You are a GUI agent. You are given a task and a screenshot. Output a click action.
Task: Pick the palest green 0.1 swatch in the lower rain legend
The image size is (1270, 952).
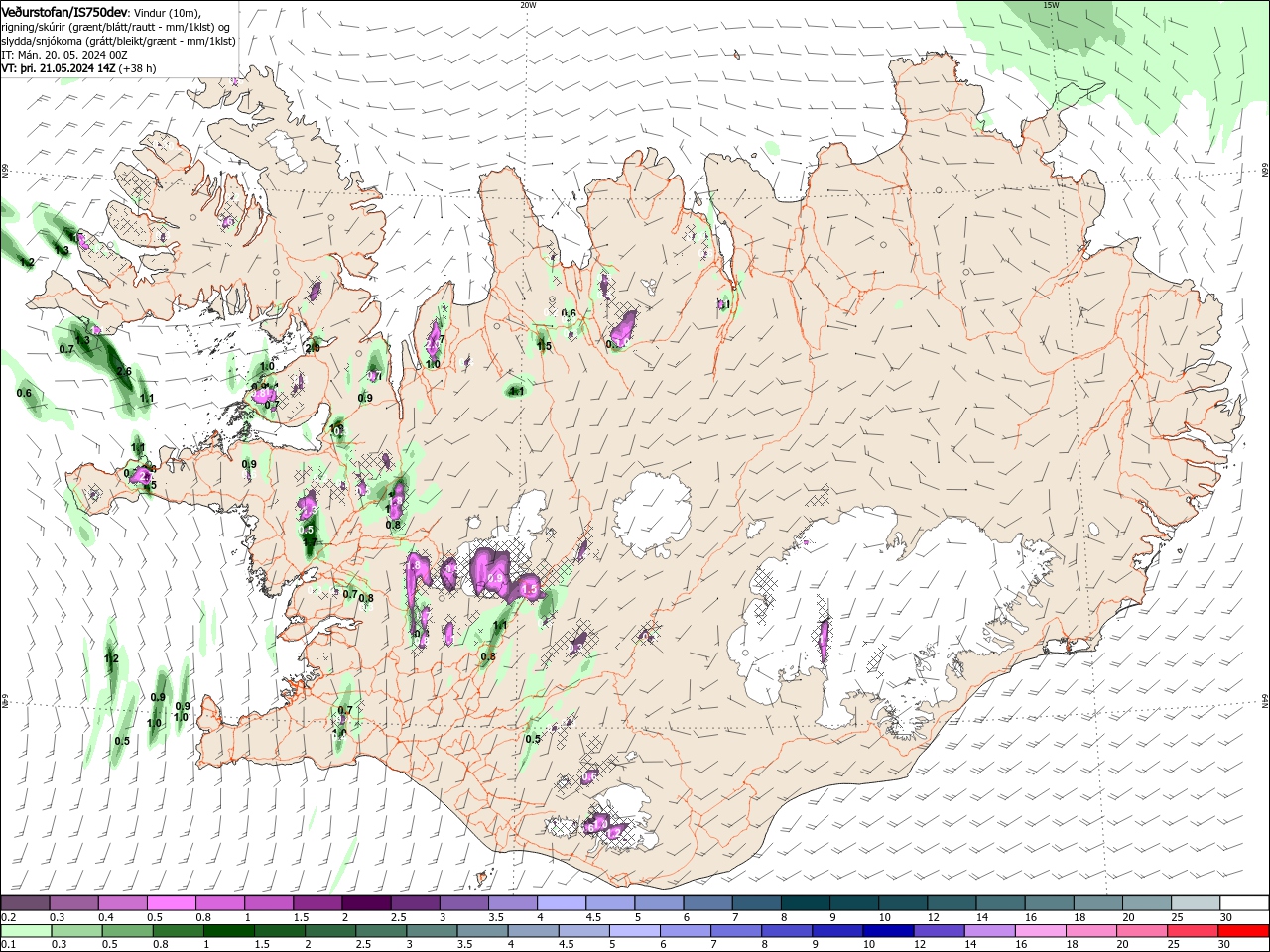pyautogui.click(x=26, y=932)
